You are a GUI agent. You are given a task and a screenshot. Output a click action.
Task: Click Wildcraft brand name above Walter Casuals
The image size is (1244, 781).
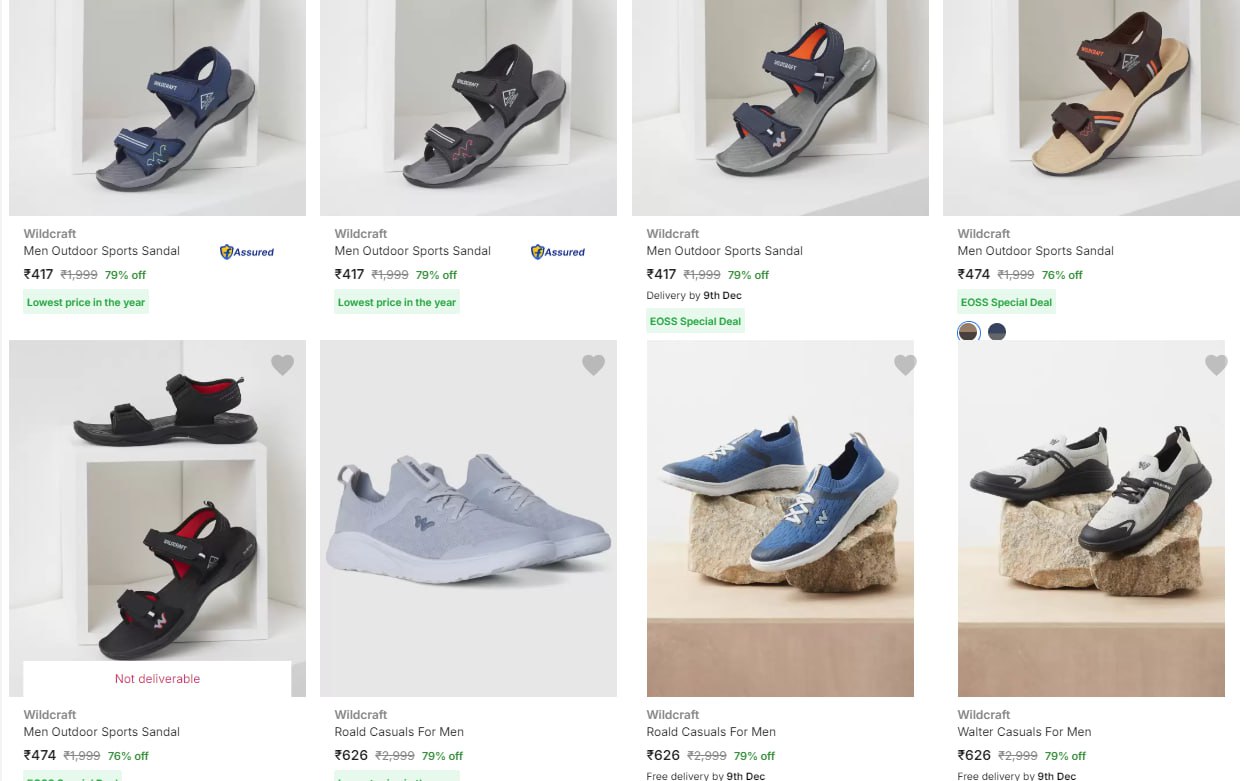(x=984, y=715)
